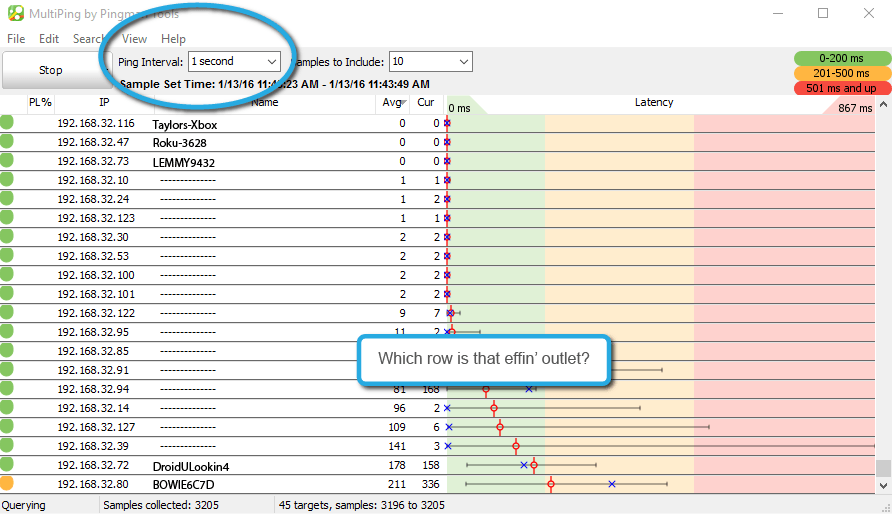892x514 pixels.
Task: Click the IP column header
Action: [104, 102]
